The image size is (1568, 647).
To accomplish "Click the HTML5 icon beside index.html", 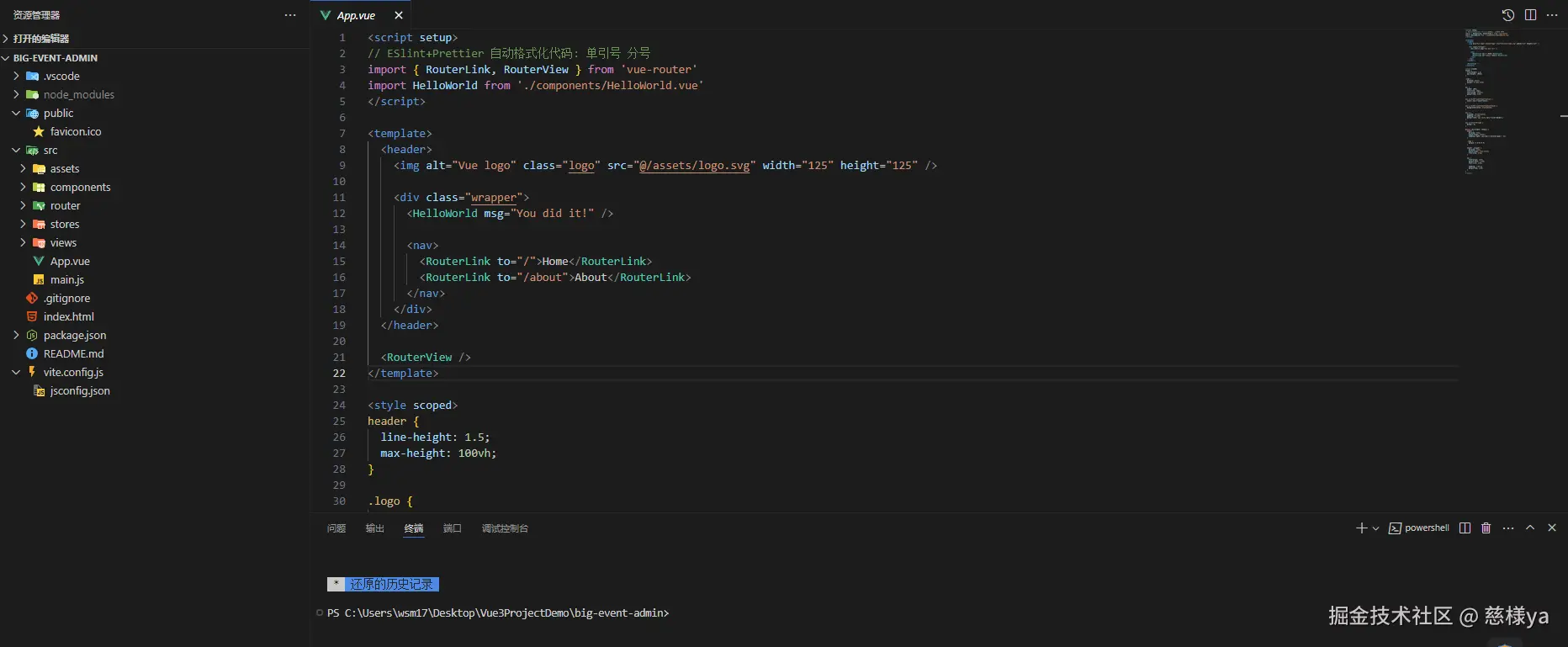I will pos(32,316).
